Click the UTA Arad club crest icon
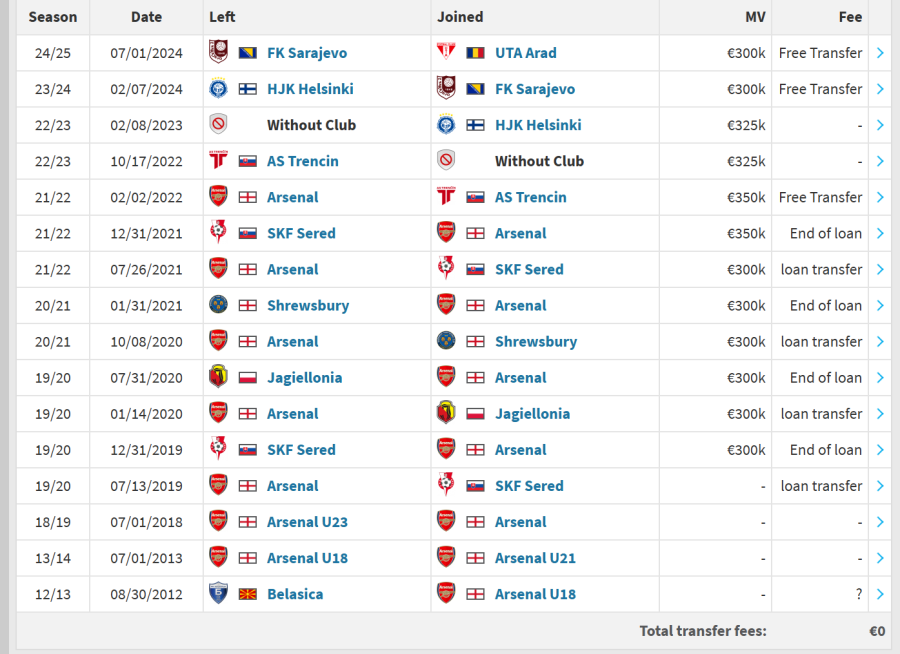This screenshot has width=900, height=654. pos(446,53)
